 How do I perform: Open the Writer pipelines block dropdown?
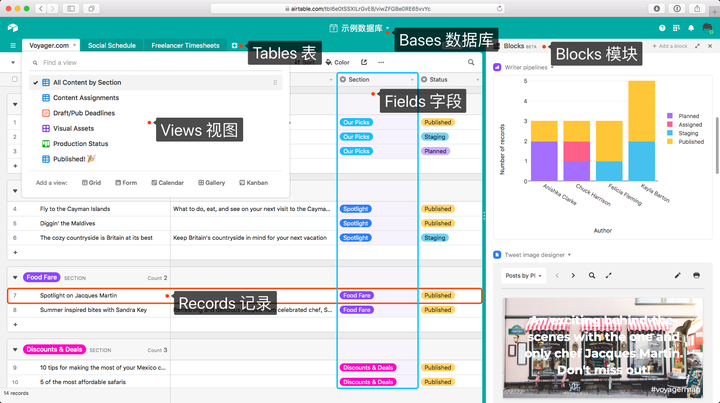(x=552, y=67)
